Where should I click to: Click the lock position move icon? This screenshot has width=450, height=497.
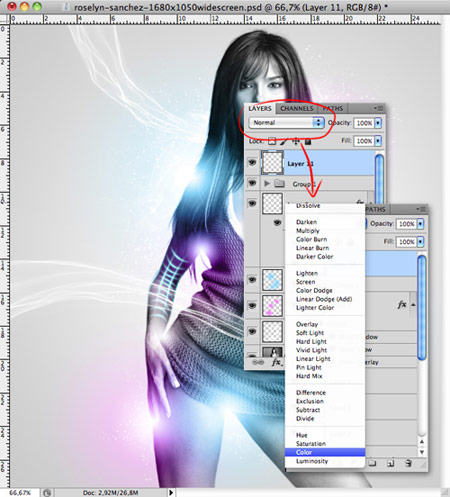coord(296,141)
